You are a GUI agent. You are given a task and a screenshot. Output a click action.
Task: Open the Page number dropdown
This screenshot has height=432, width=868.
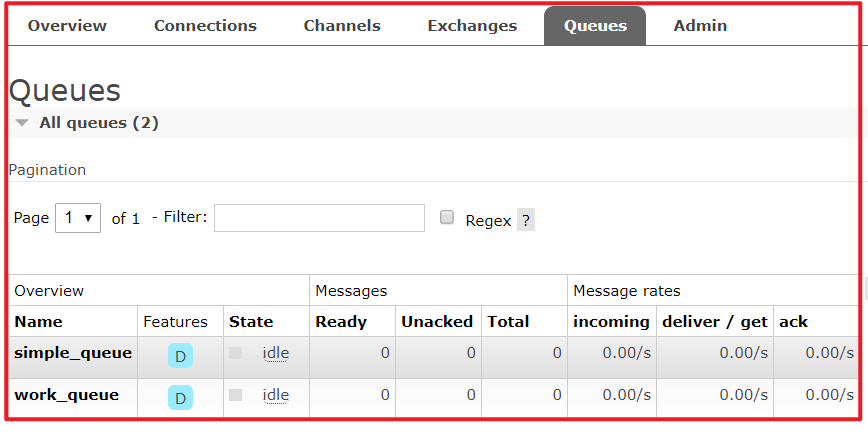[x=77, y=218]
